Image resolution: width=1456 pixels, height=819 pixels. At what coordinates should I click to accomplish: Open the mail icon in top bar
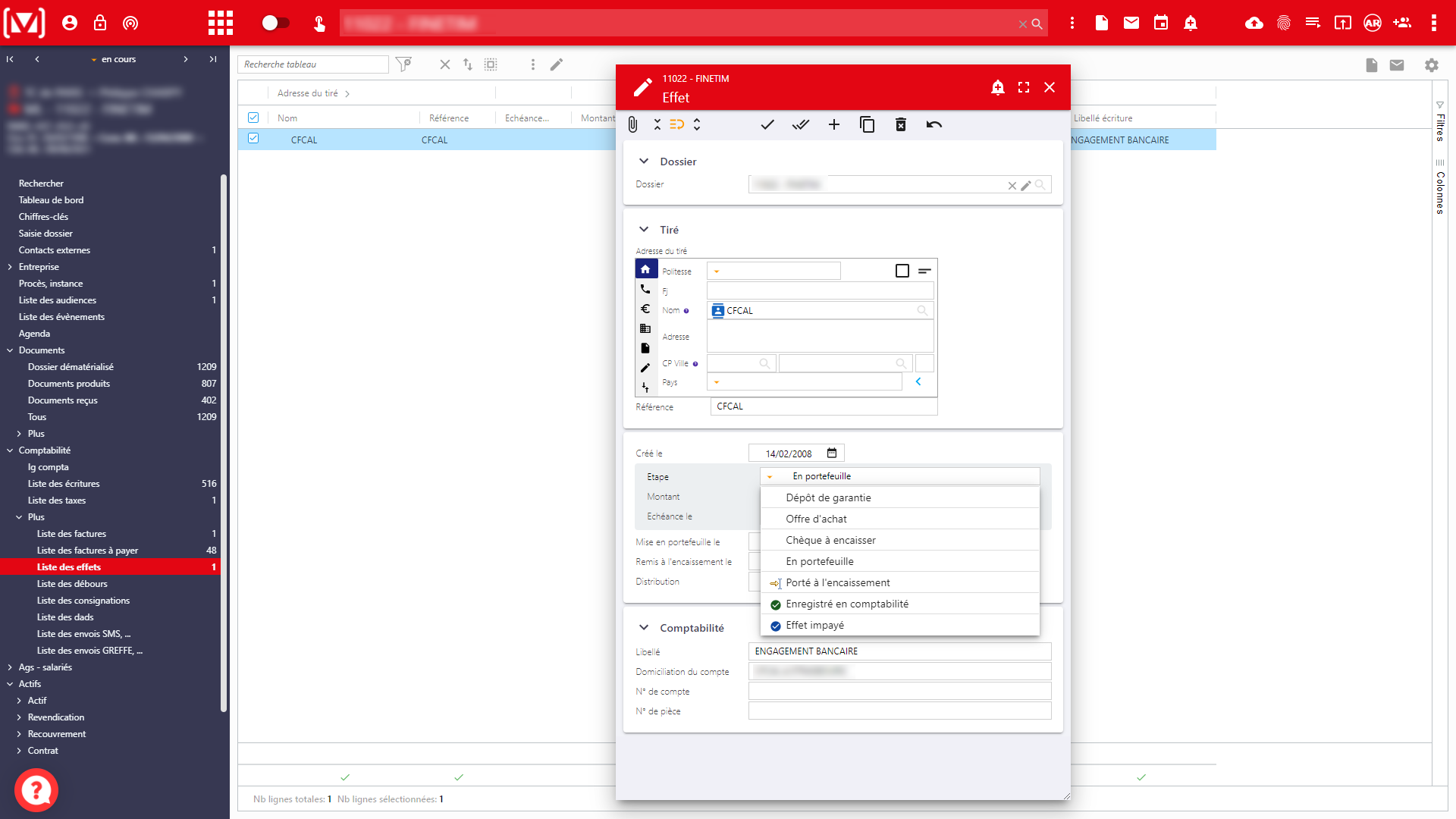pos(1131,23)
